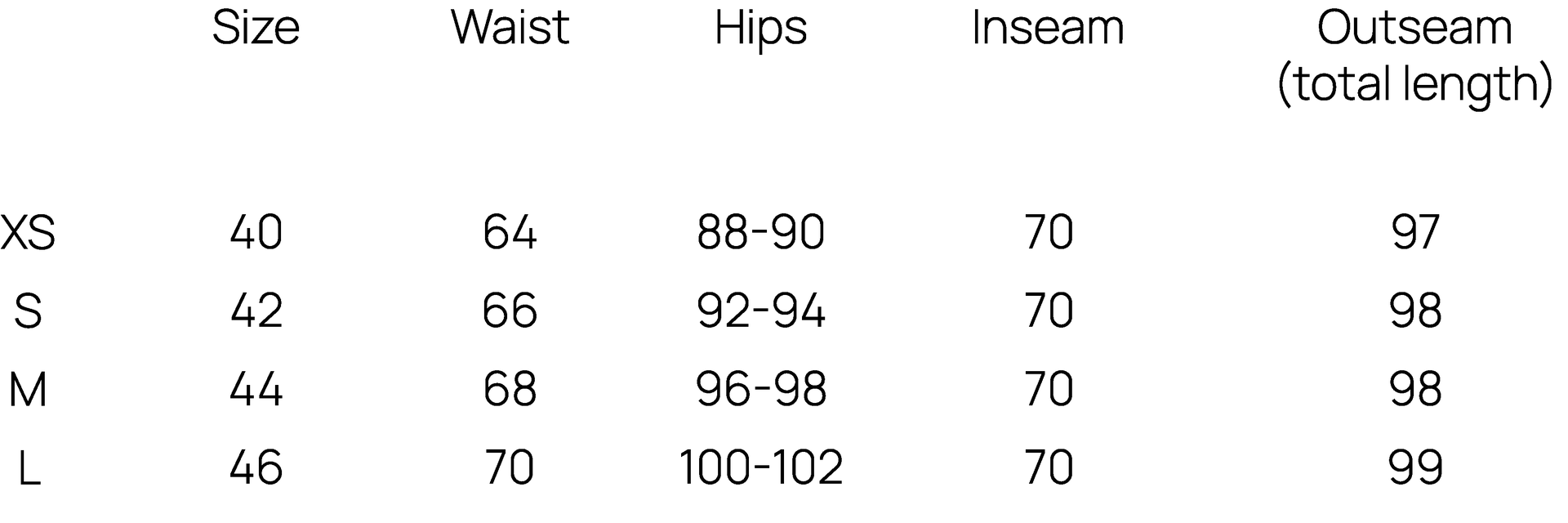The height and width of the screenshot is (523, 1568).
Task: Click the Hips column header
Action: [760, 29]
